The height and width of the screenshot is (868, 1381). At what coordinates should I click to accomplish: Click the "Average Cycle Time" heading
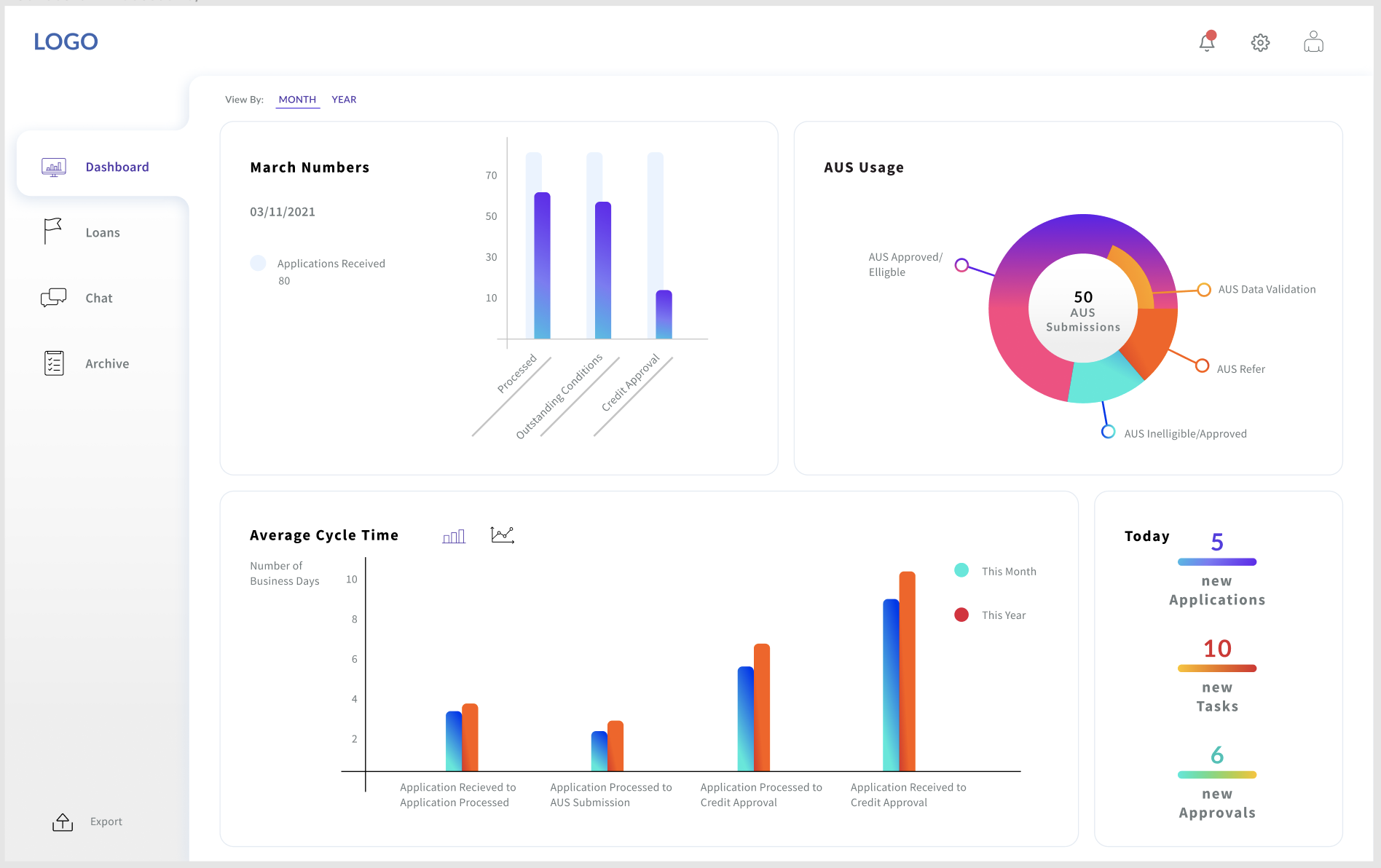pos(324,535)
